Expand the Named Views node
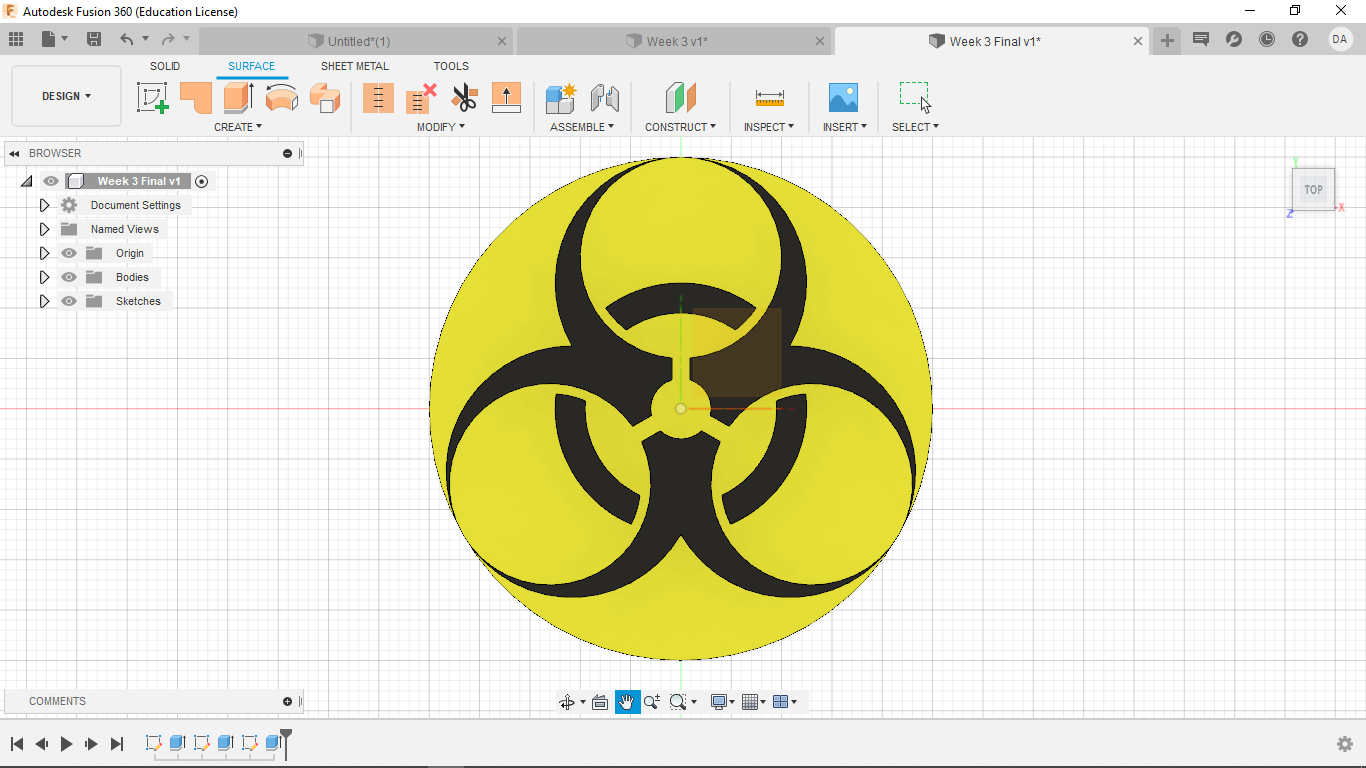Image resolution: width=1366 pixels, height=768 pixels. [x=44, y=229]
